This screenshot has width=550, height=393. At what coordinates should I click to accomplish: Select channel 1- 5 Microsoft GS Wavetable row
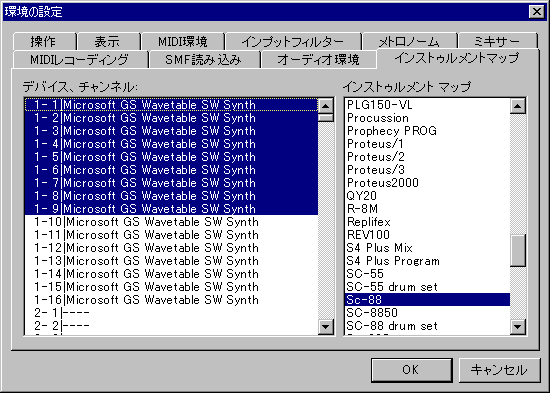[172, 157]
